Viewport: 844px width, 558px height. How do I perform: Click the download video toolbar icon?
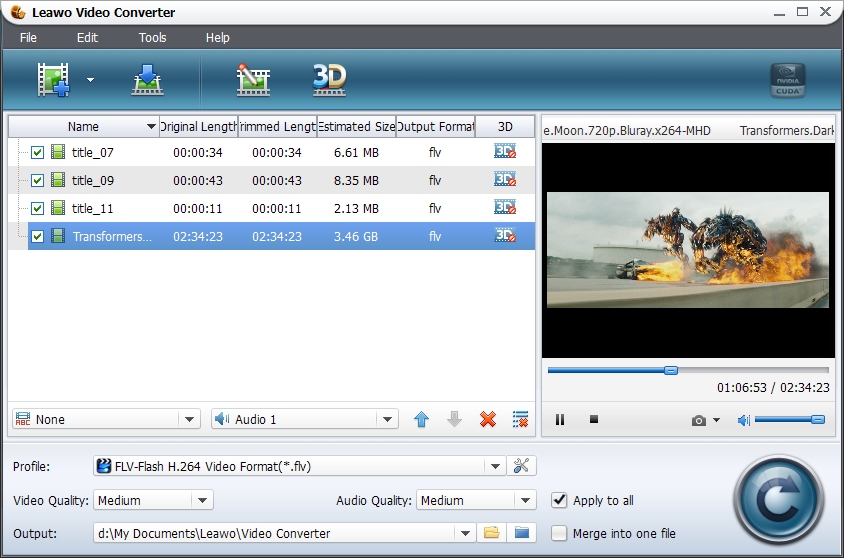(147, 80)
